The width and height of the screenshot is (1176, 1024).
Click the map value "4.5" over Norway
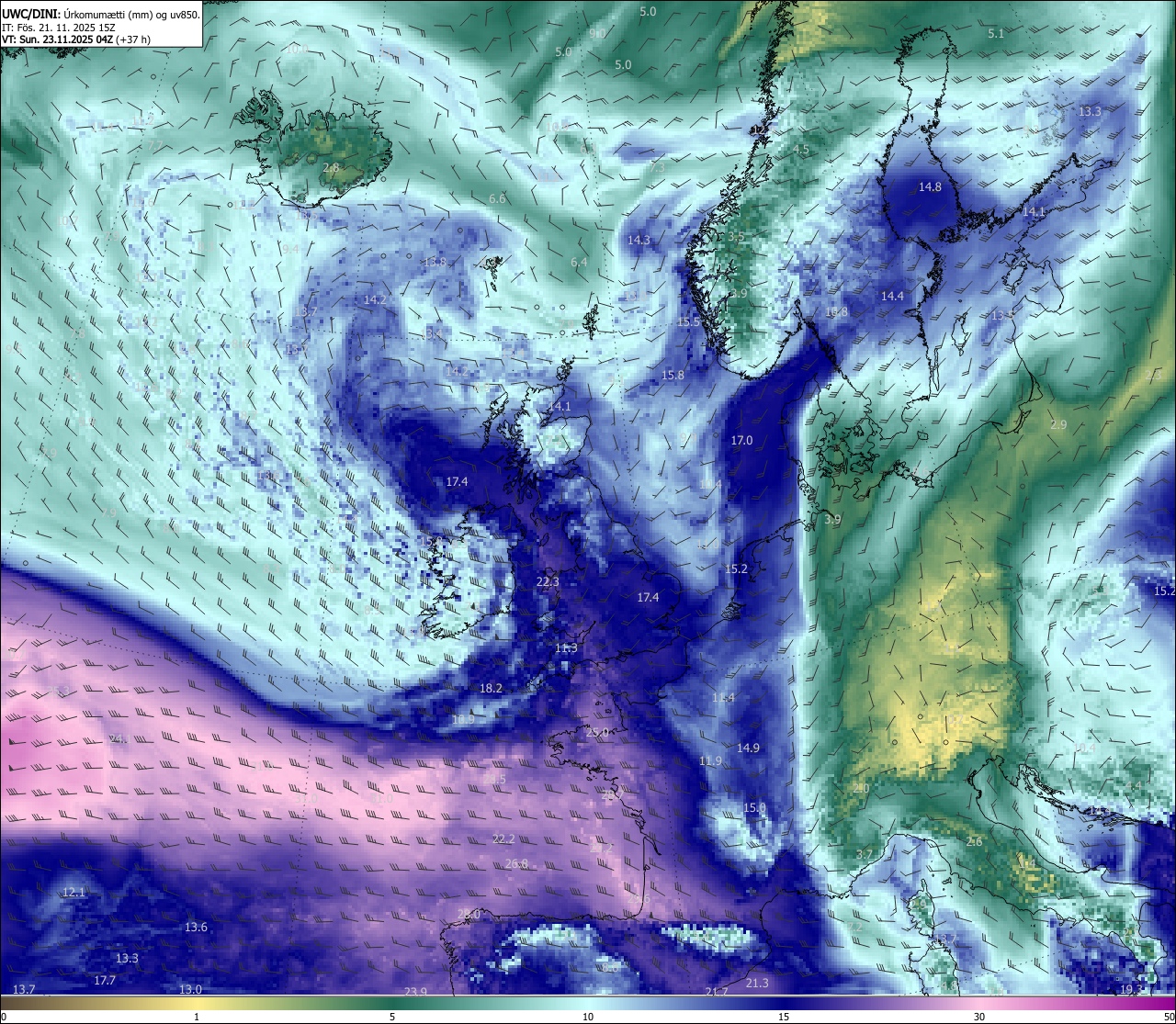[801, 150]
